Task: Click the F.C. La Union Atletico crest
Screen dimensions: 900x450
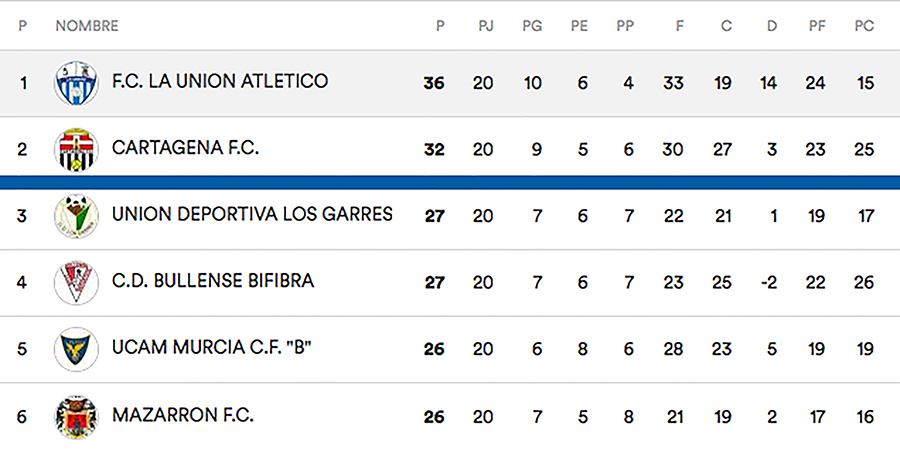Action: (x=76, y=83)
